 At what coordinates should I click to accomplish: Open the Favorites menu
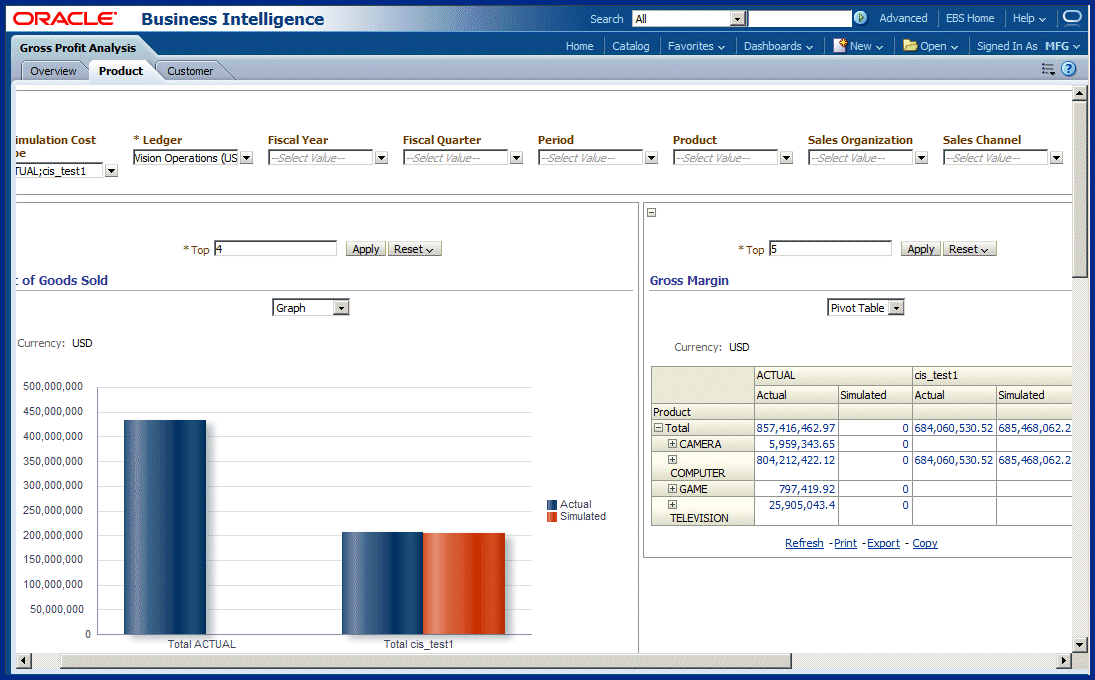[x=696, y=46]
